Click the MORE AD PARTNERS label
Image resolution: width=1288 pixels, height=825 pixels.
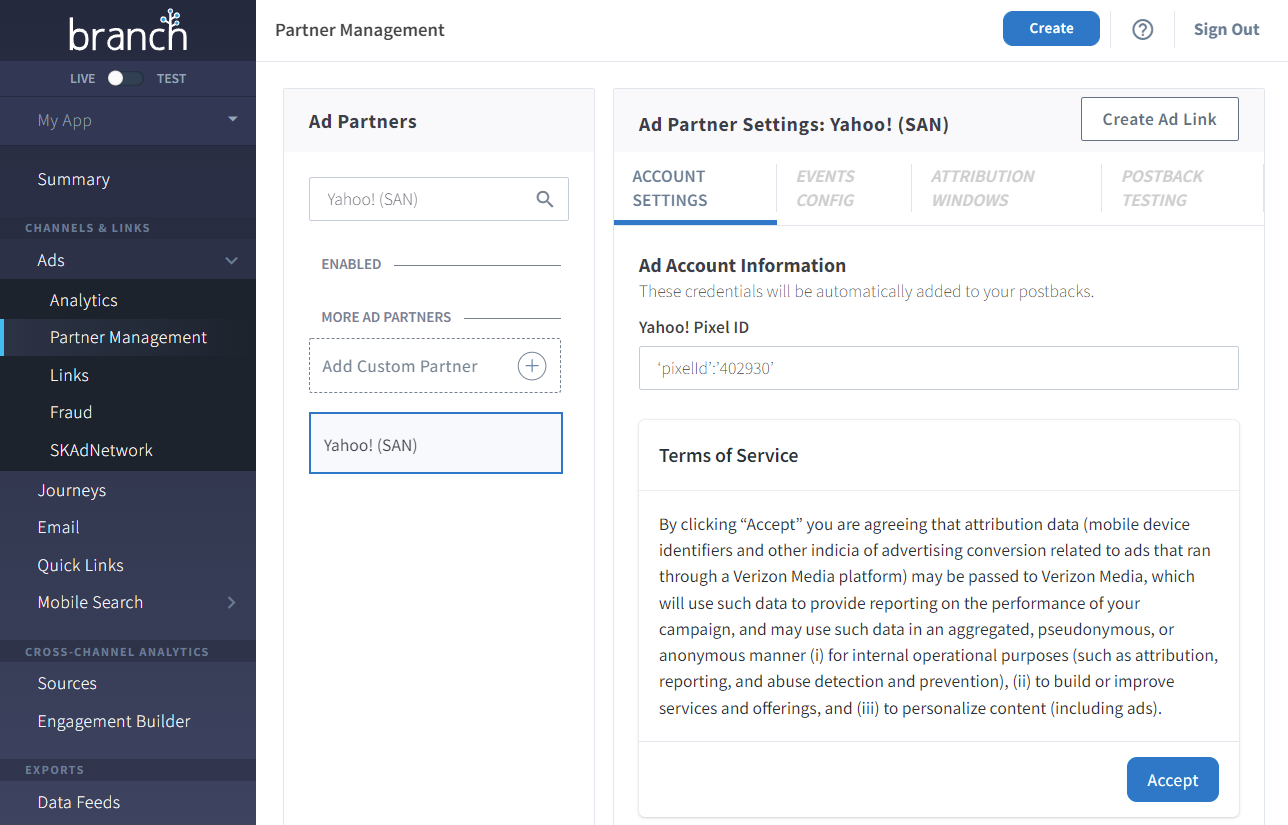click(x=386, y=317)
